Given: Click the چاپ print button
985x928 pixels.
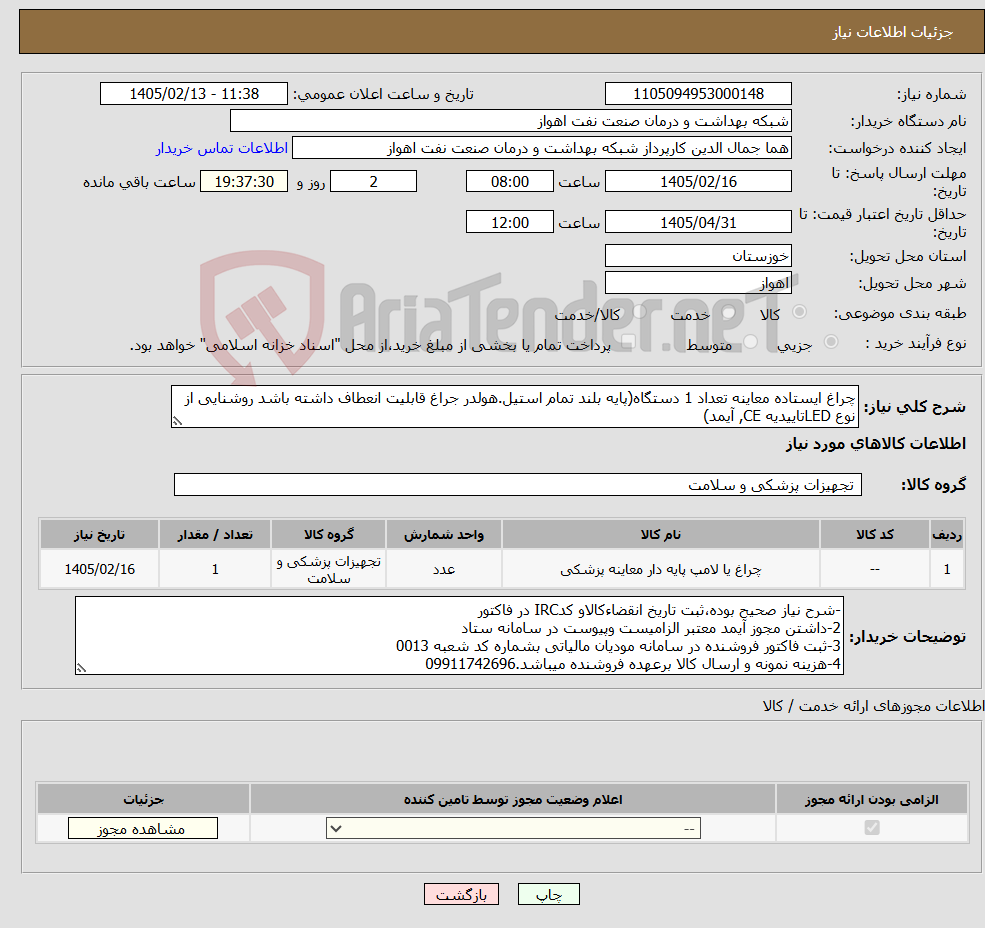Looking at the screenshot, I should [548, 894].
